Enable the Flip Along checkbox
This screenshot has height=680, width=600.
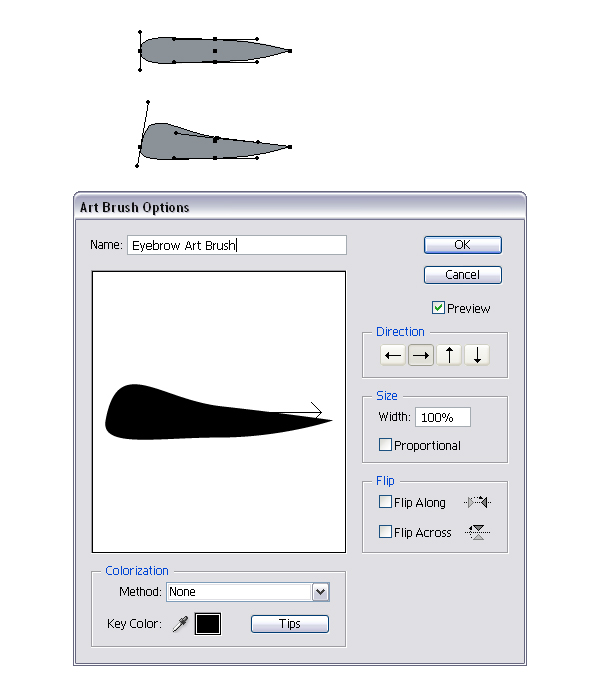point(386,503)
